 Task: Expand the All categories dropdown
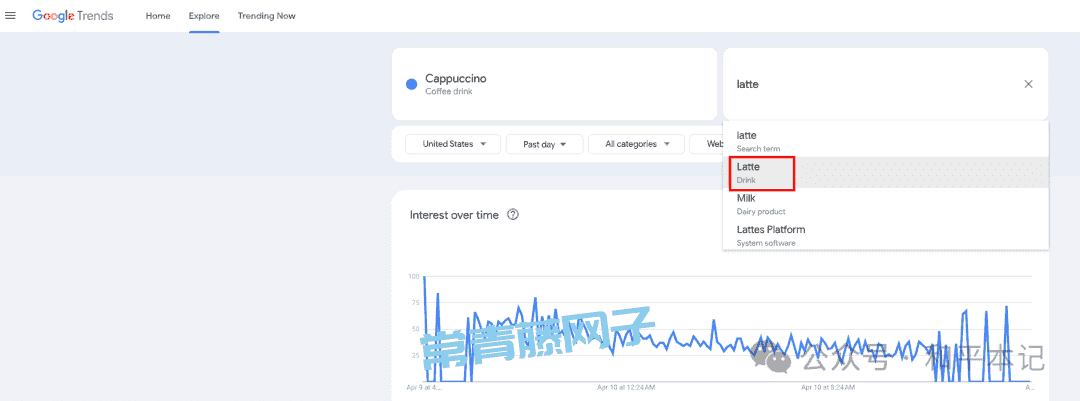[636, 144]
